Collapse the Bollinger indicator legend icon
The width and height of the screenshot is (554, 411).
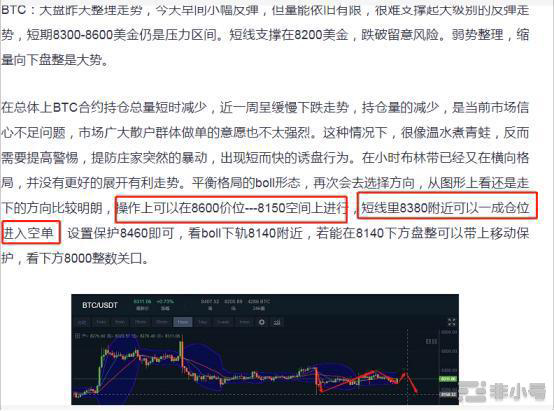pyautogui.click(x=77, y=336)
